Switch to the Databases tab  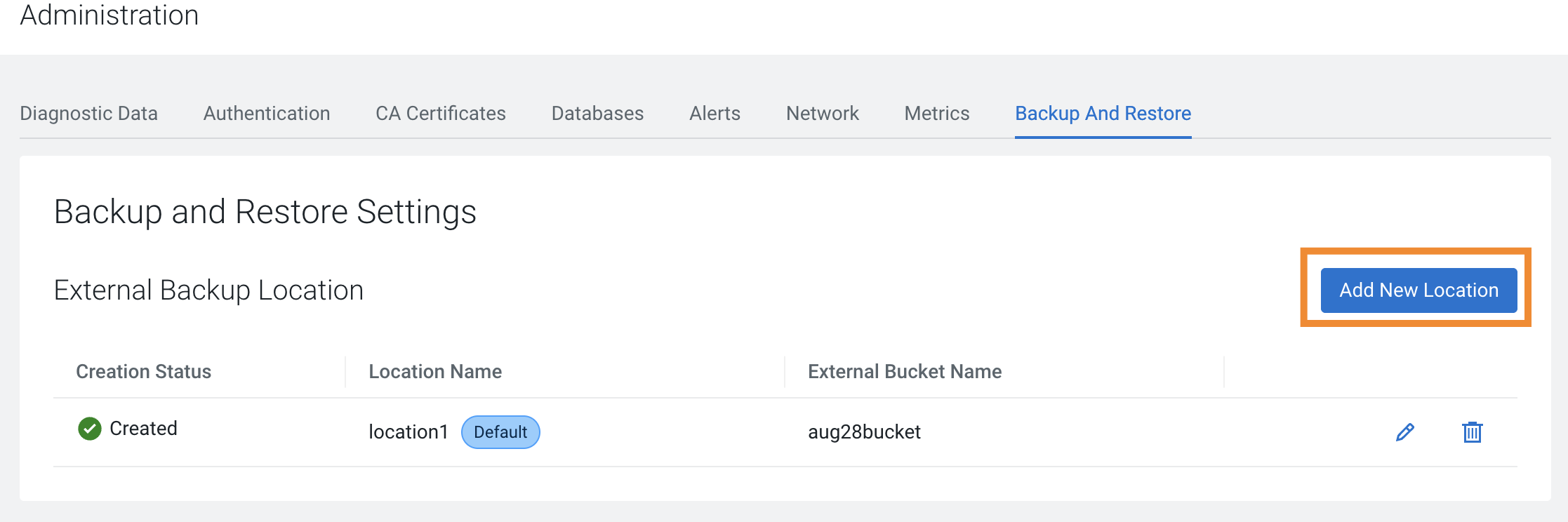point(597,113)
